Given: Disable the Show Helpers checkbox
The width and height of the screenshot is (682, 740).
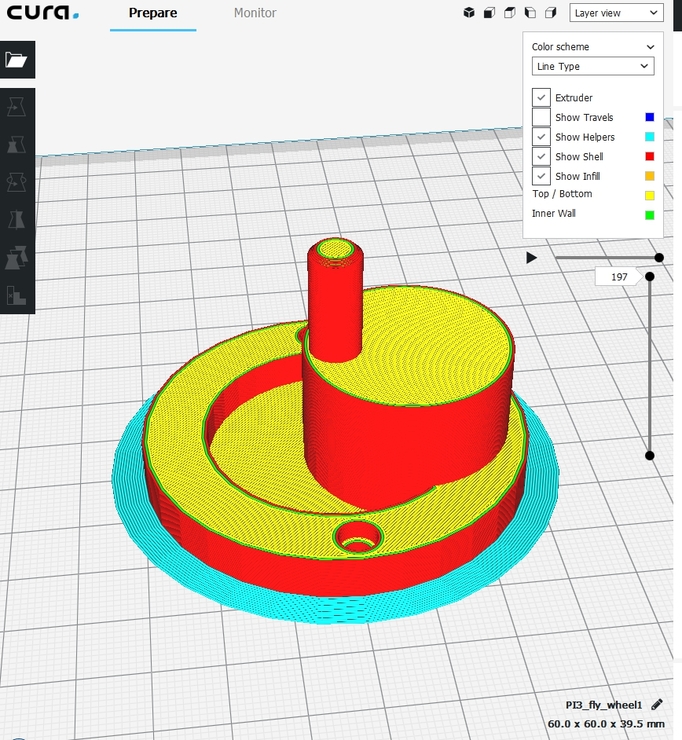Looking at the screenshot, I should 541,137.
